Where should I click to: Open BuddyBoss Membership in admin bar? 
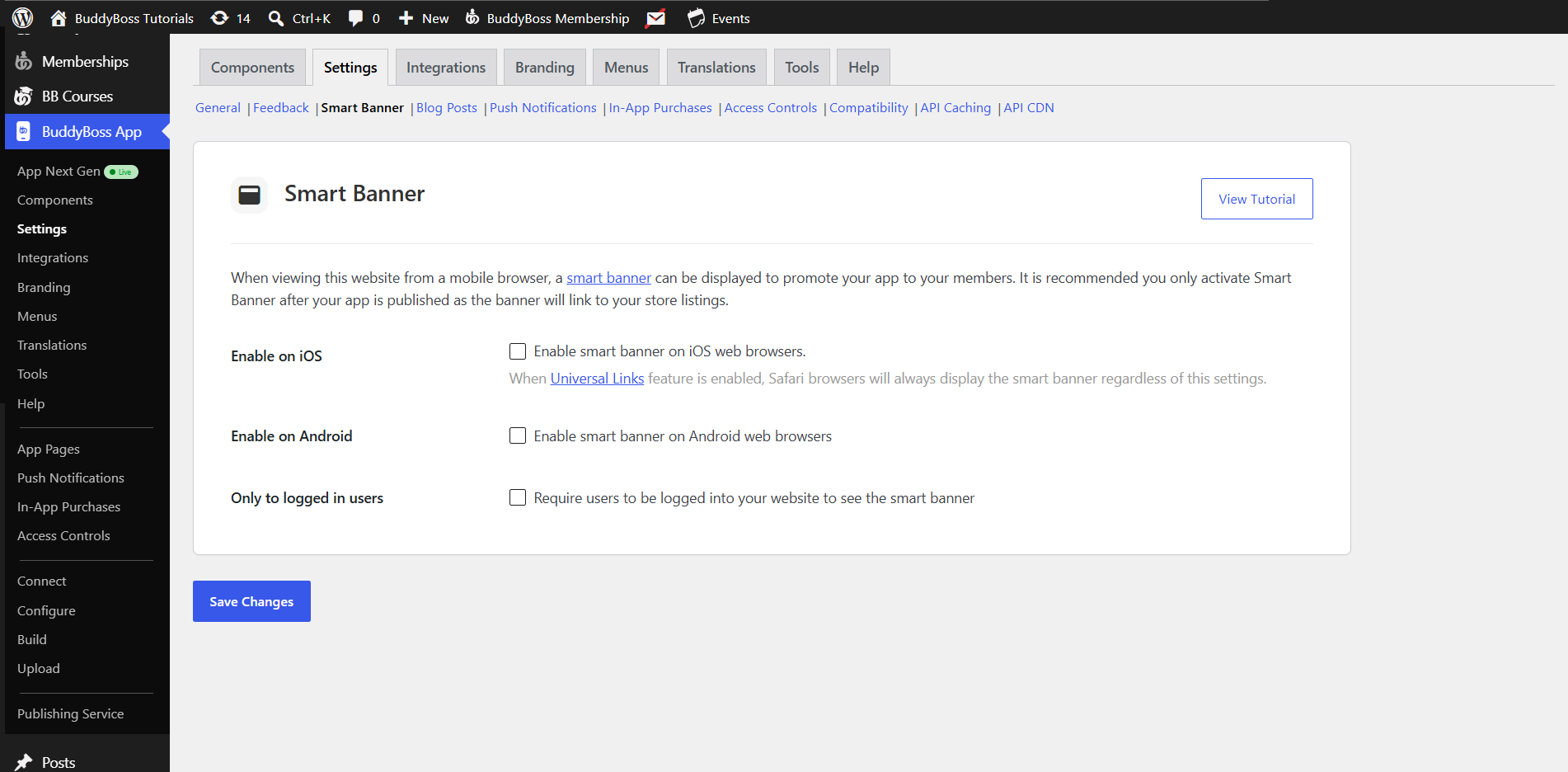[547, 18]
